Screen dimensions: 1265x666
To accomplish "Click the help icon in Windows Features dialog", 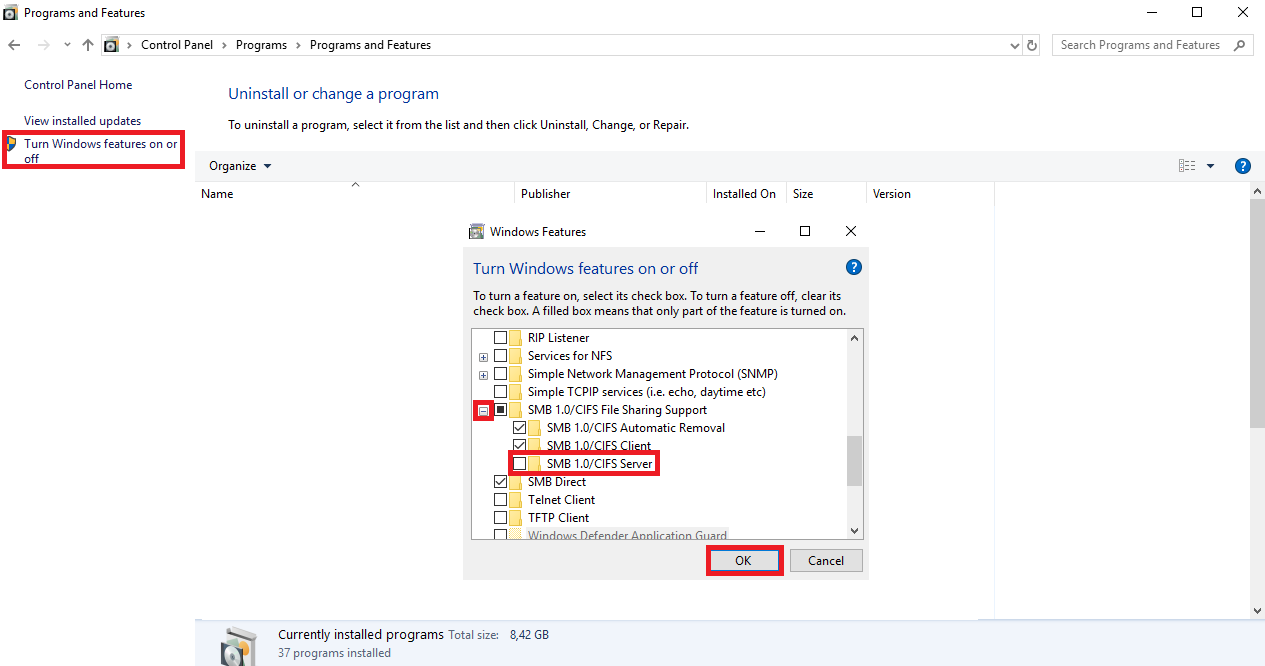I will point(853,267).
